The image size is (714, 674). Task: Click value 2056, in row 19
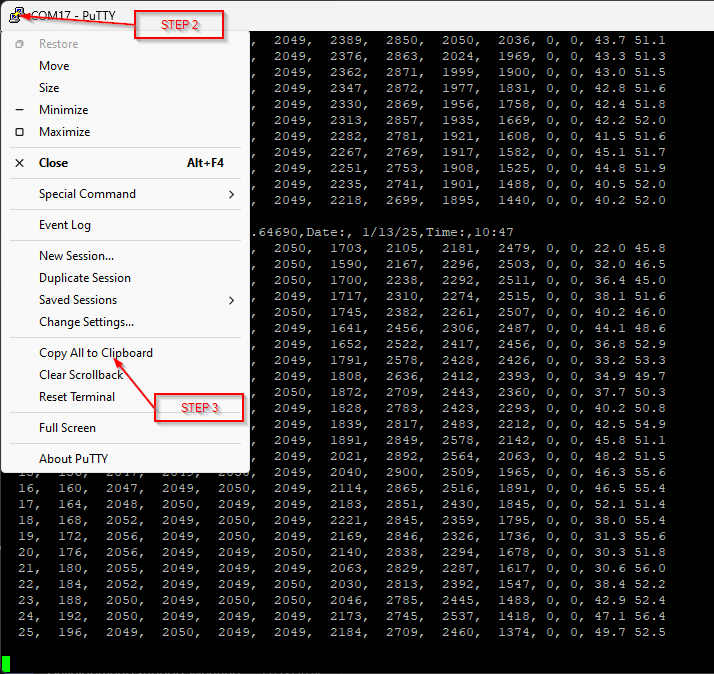(125, 536)
